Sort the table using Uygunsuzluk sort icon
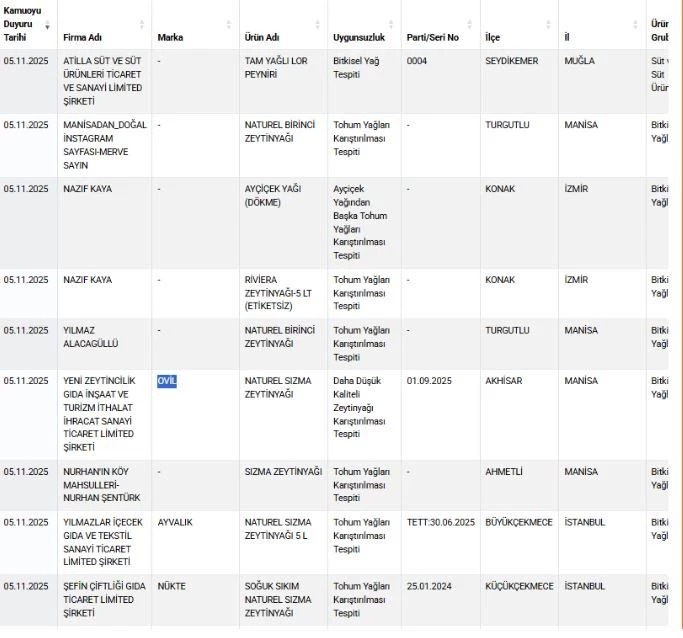 pos(390,25)
